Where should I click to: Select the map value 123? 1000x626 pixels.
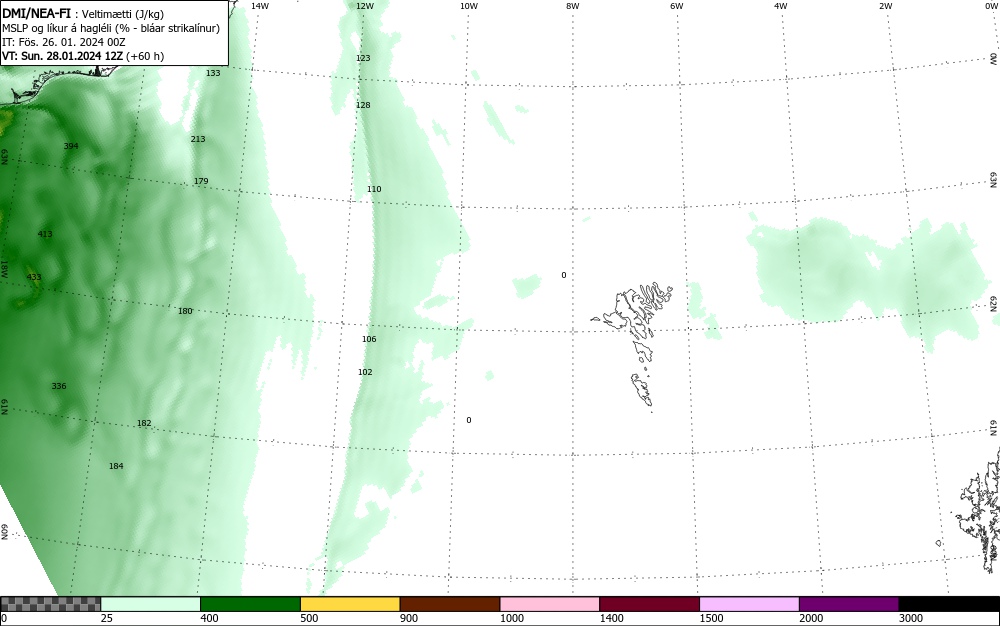click(x=363, y=58)
